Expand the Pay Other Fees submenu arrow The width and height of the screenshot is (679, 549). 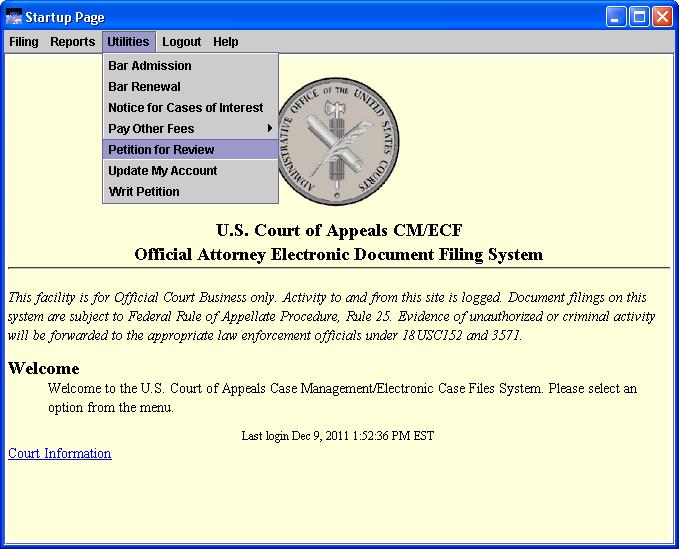270,129
